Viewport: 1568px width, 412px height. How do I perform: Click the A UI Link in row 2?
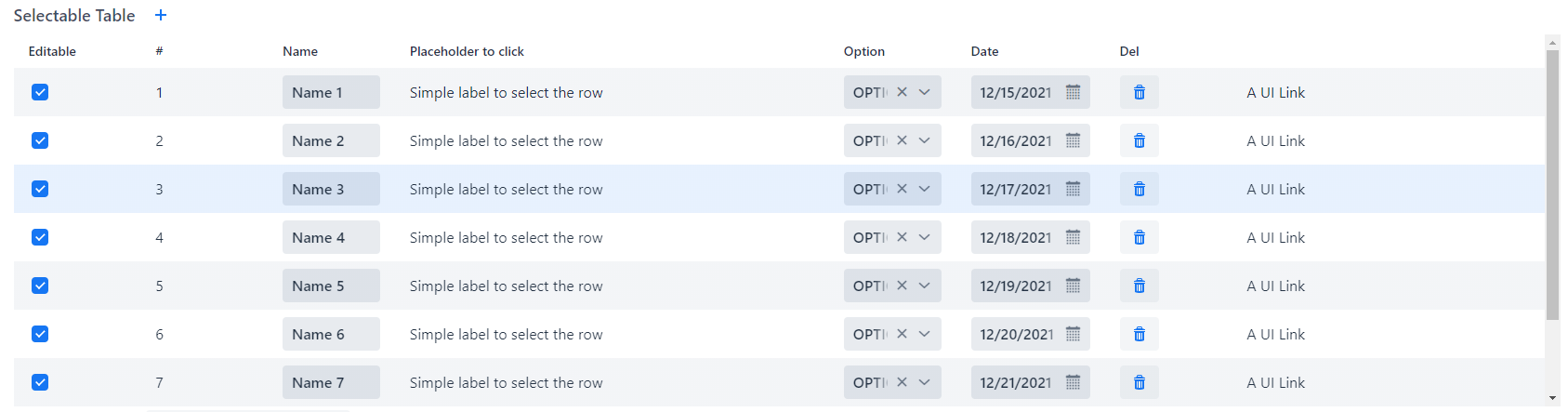(x=1275, y=140)
